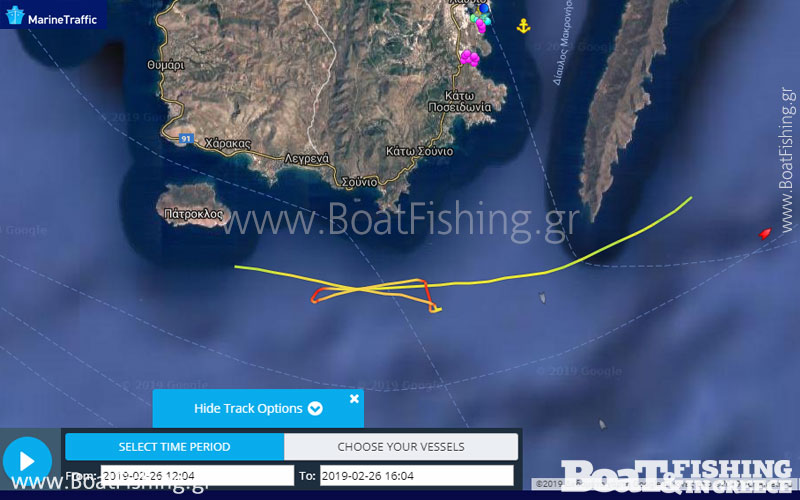Click the blue vessel marker at port
This screenshot has height=500, width=800.
(x=484, y=8)
